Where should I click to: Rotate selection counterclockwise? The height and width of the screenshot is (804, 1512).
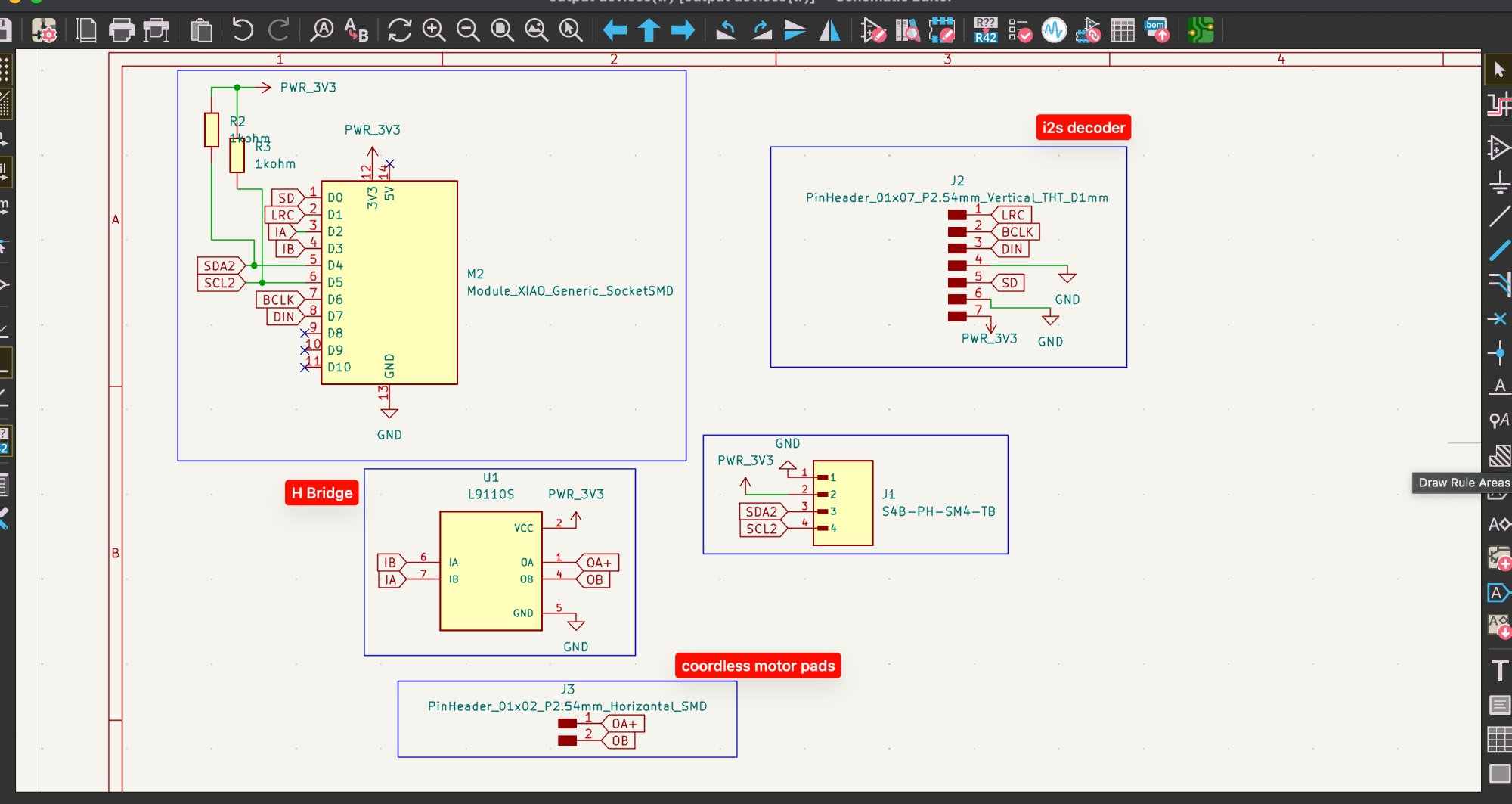pos(727,30)
